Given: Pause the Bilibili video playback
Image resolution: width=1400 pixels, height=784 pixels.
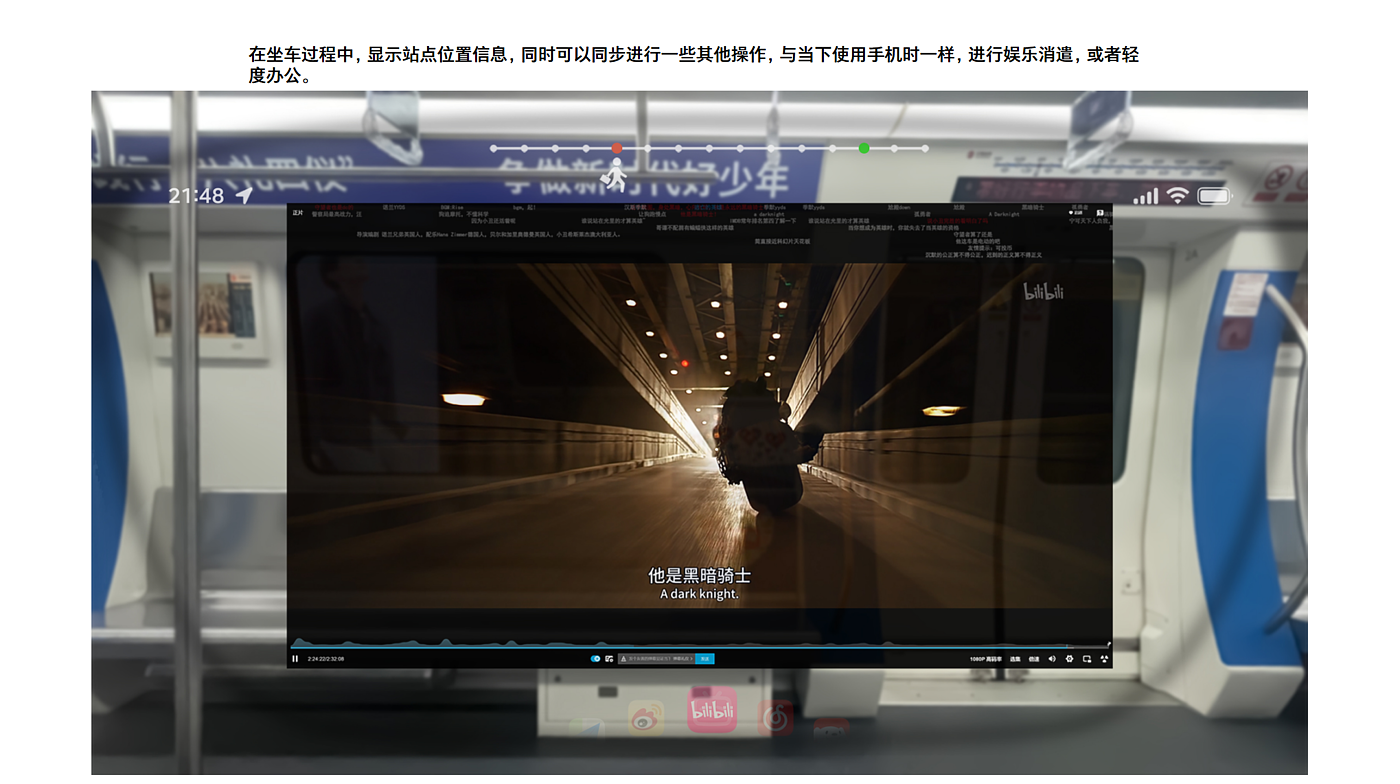Looking at the screenshot, I should click(x=295, y=659).
